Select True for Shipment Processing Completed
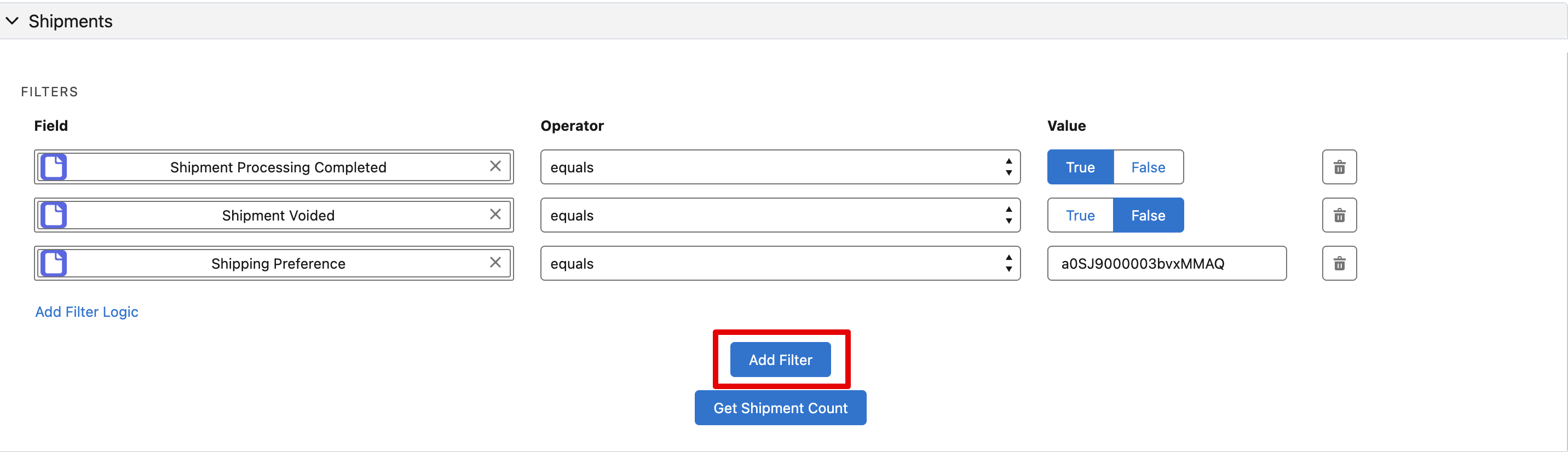The height and width of the screenshot is (452, 1568). (x=1080, y=167)
